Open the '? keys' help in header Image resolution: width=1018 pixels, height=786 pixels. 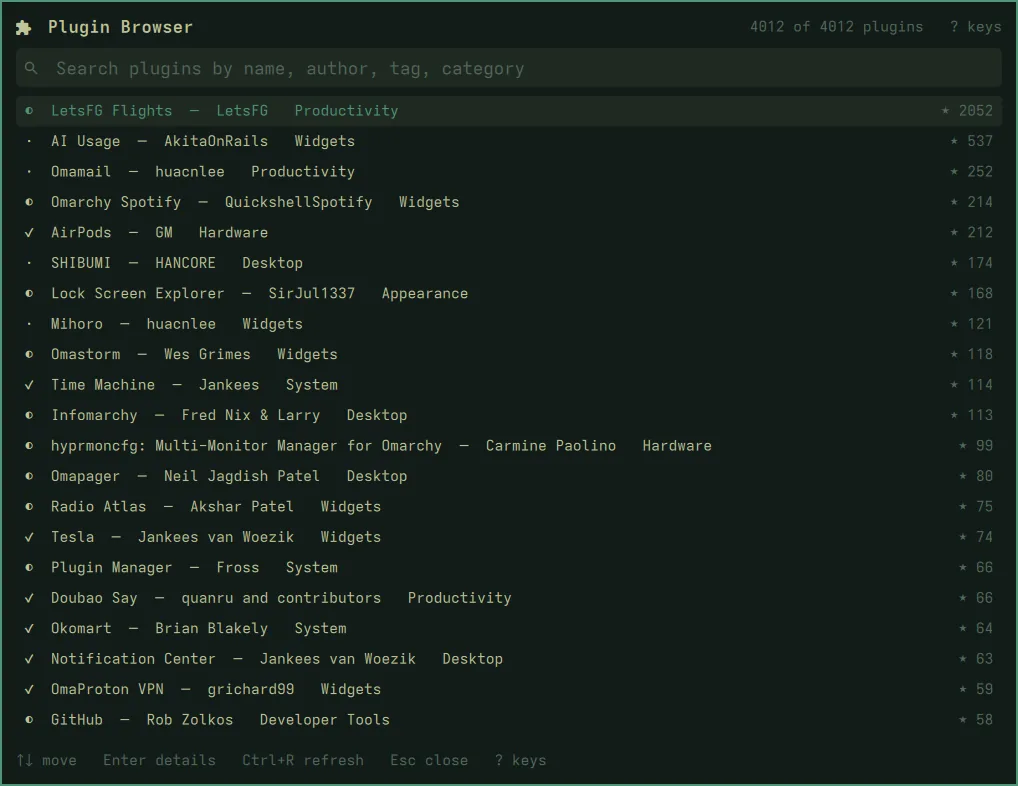(x=975, y=27)
